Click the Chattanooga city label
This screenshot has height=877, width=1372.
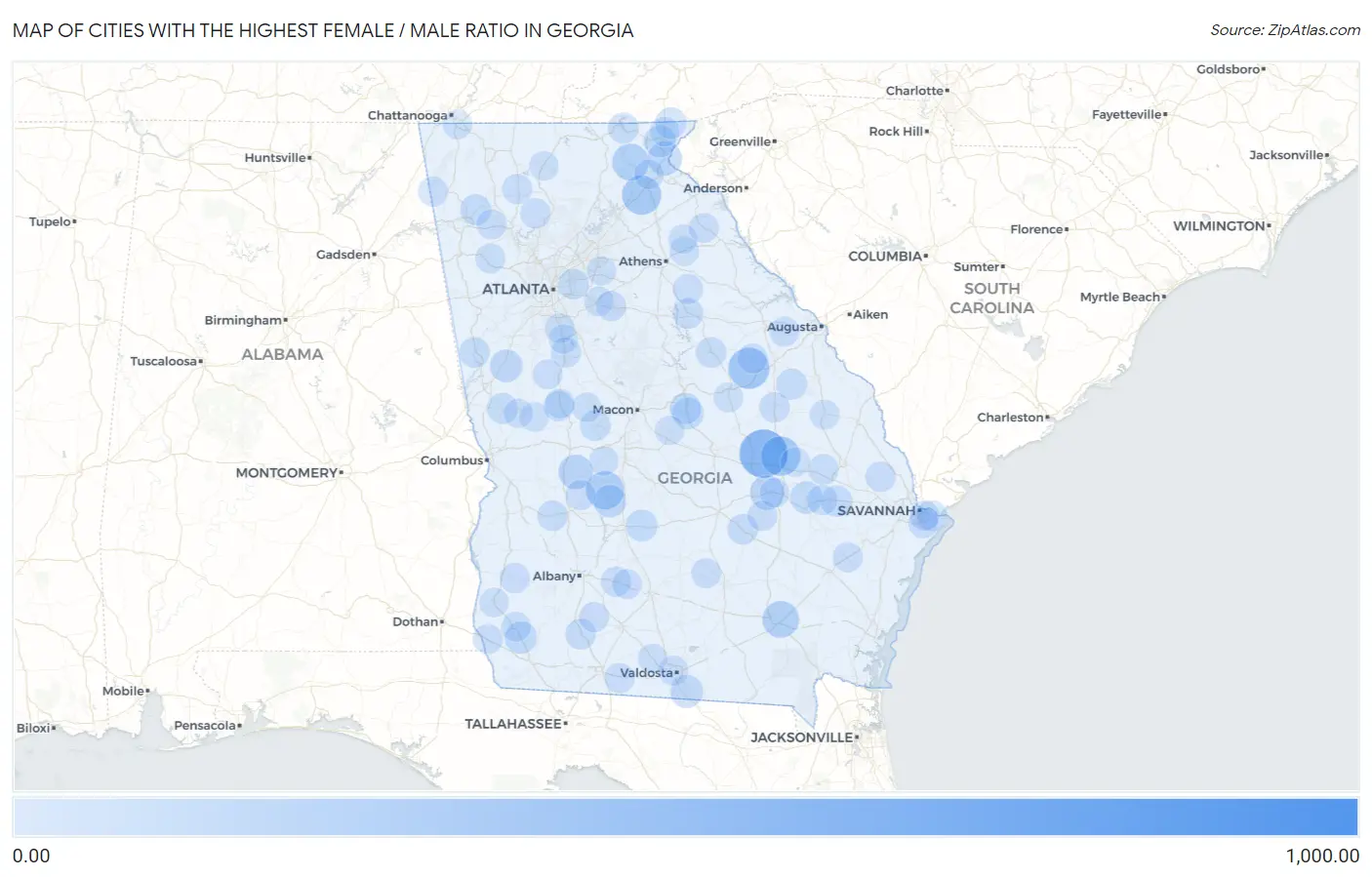pos(408,115)
